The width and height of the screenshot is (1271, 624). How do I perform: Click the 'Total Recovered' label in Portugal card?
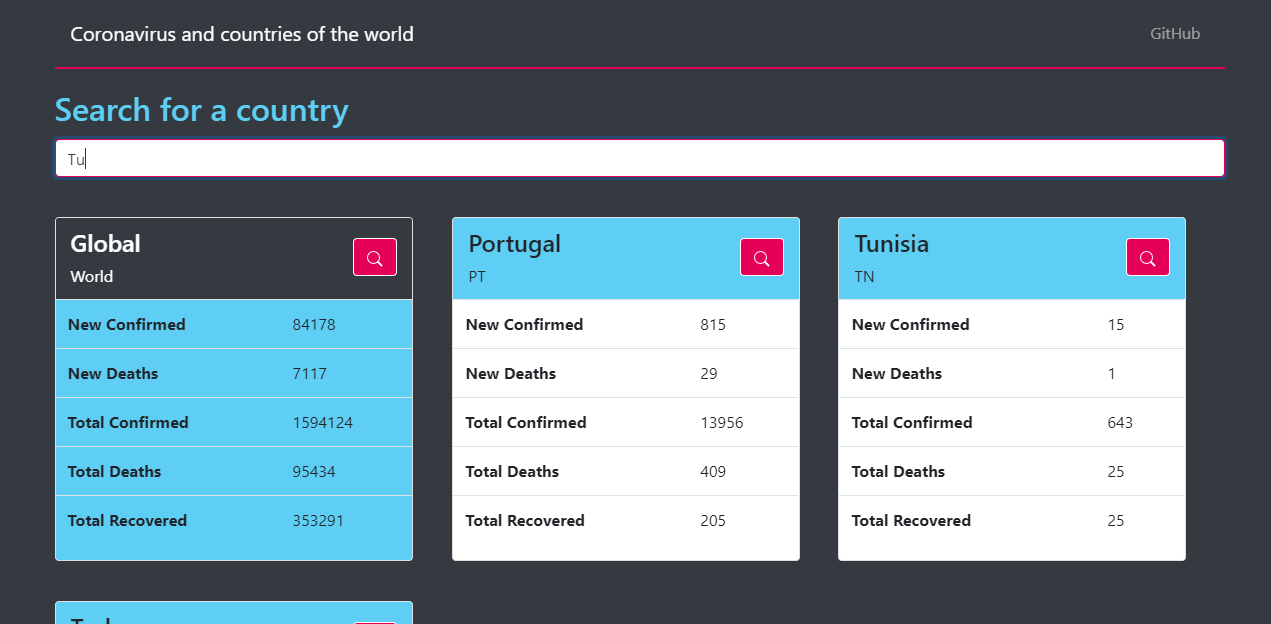tap(525, 521)
